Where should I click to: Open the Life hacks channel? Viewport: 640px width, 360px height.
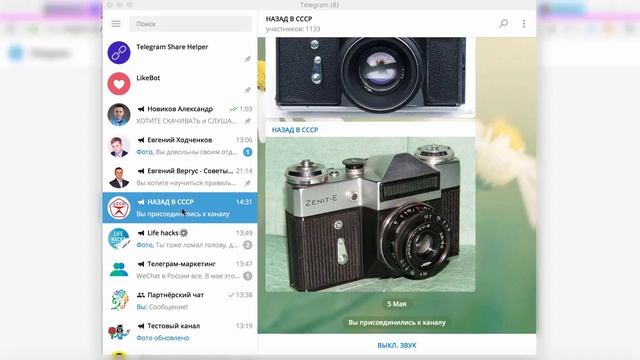tap(180, 239)
